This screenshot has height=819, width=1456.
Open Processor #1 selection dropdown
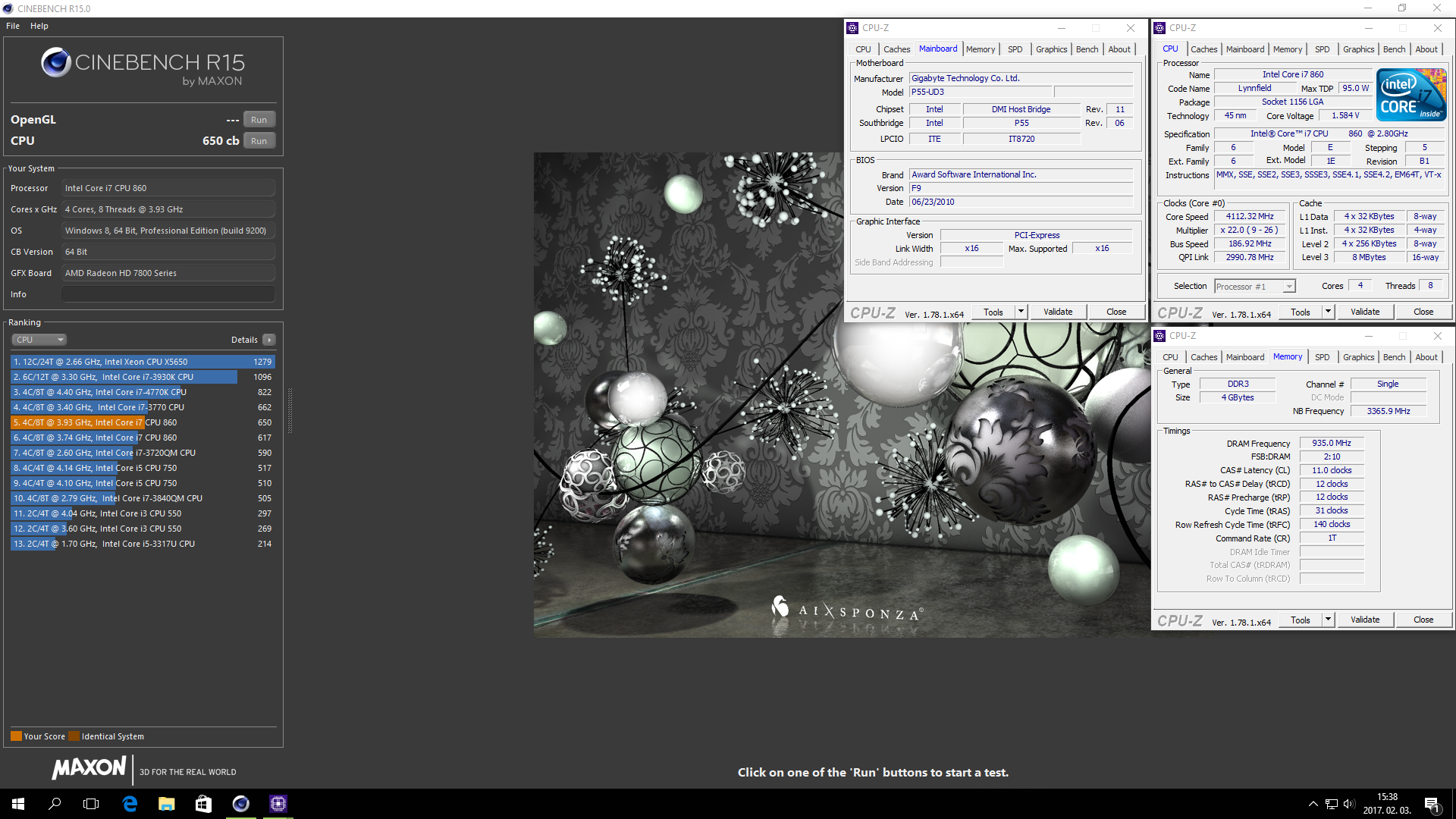(1255, 287)
